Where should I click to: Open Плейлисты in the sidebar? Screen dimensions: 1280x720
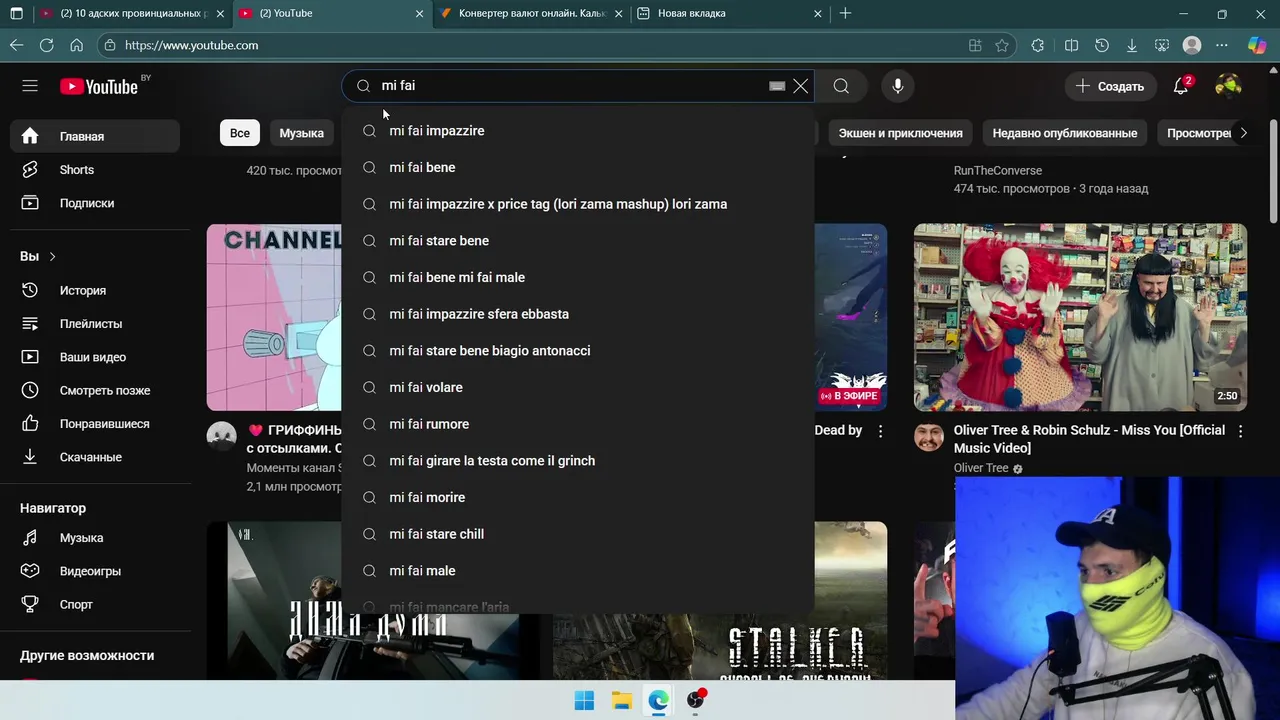point(95,324)
